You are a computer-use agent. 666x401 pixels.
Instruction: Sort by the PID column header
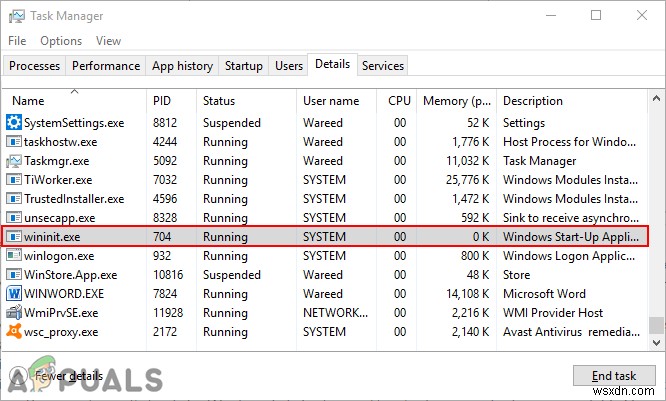click(171, 101)
